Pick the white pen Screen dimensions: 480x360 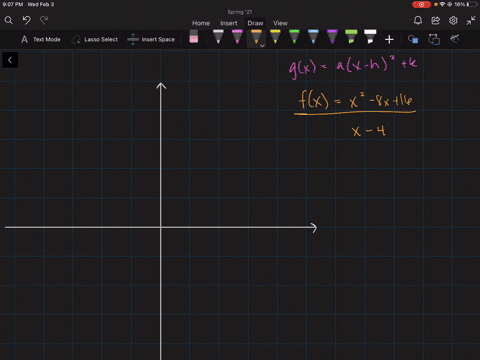(x=218, y=37)
